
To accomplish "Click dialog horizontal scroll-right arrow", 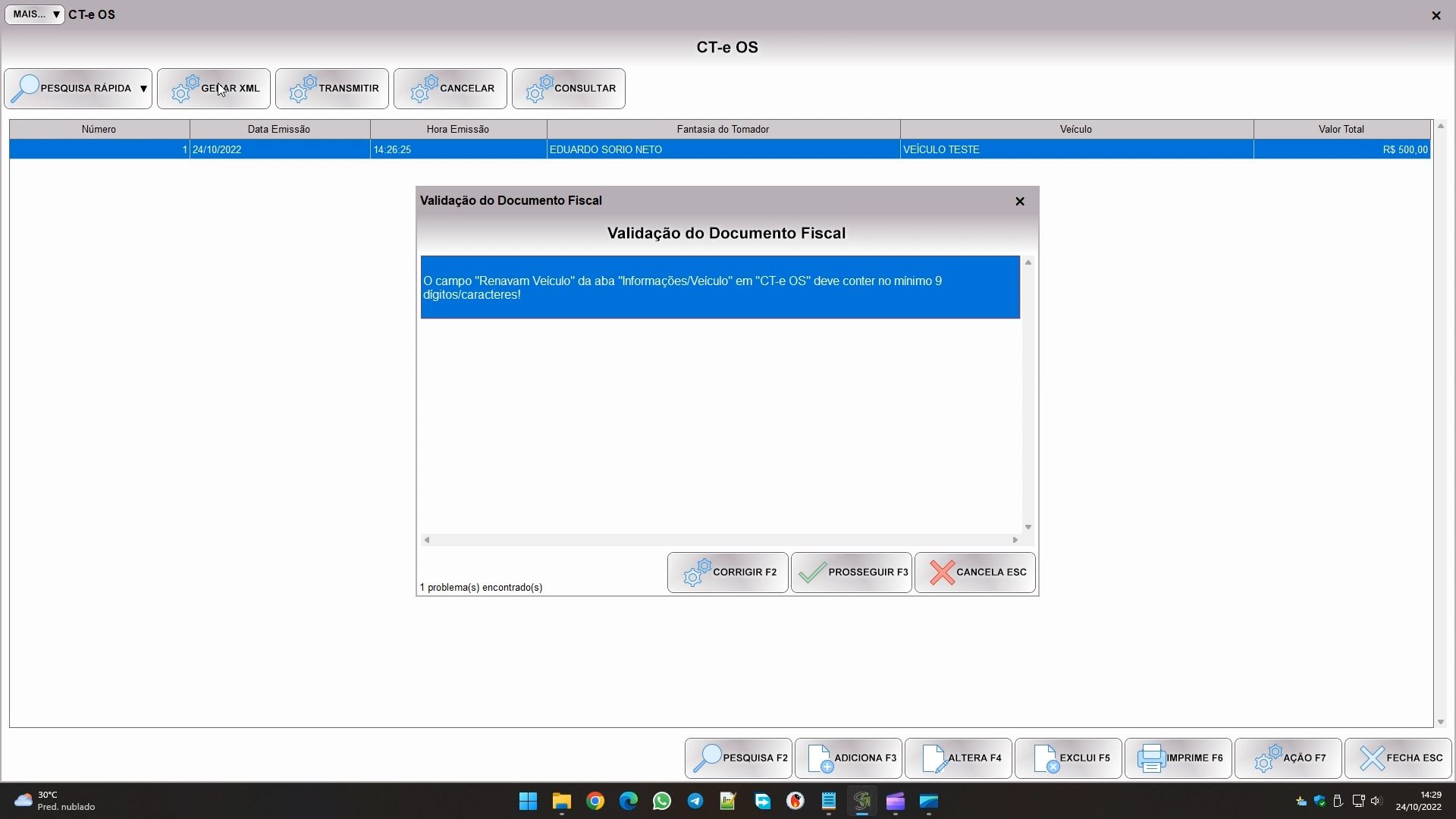I will (1015, 540).
